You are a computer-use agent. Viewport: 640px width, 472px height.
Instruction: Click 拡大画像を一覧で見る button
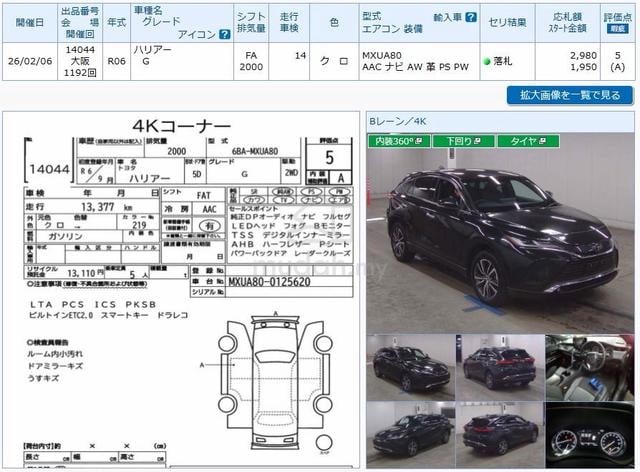click(x=570, y=95)
